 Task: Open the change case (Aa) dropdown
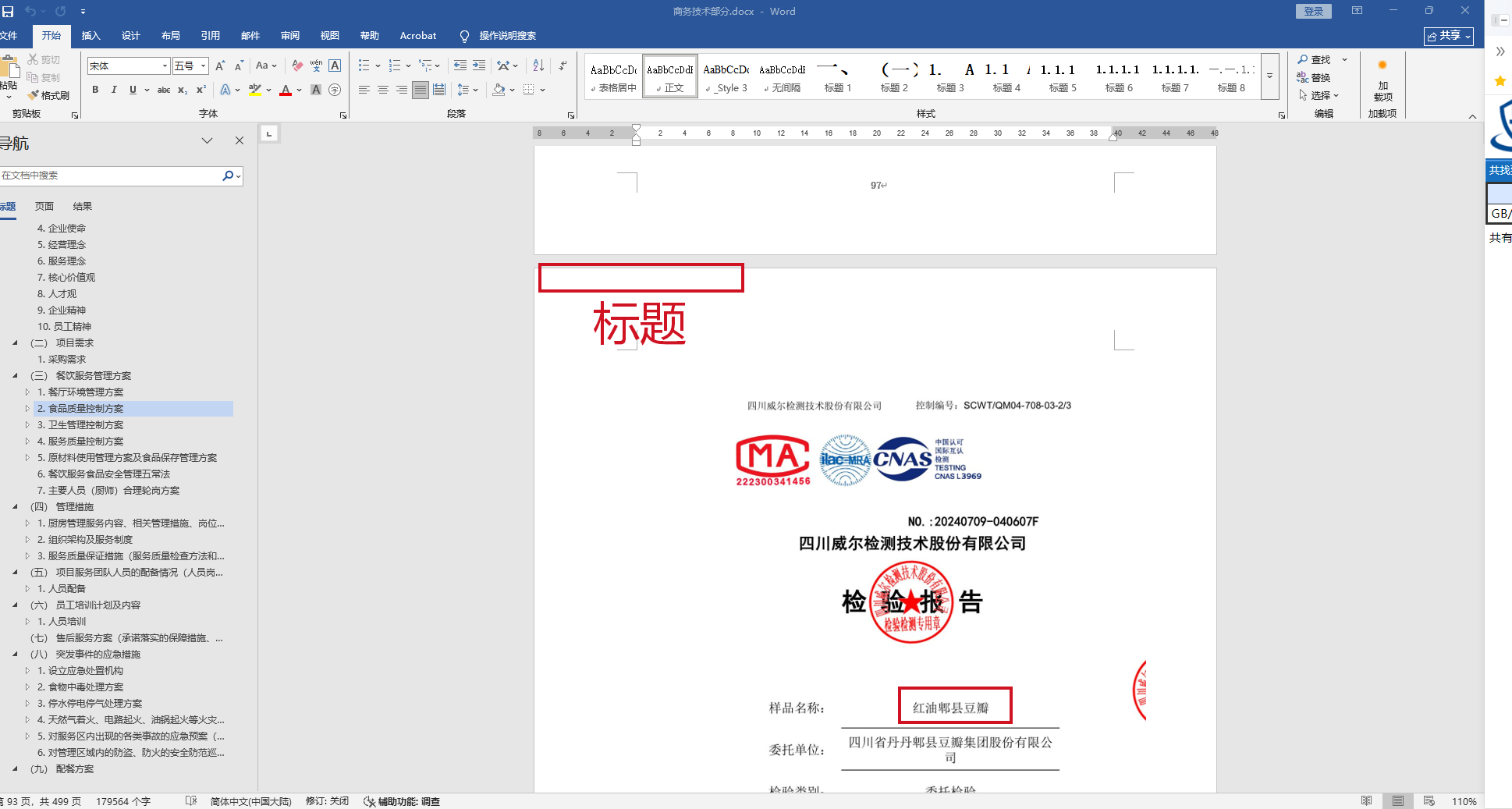[266, 66]
